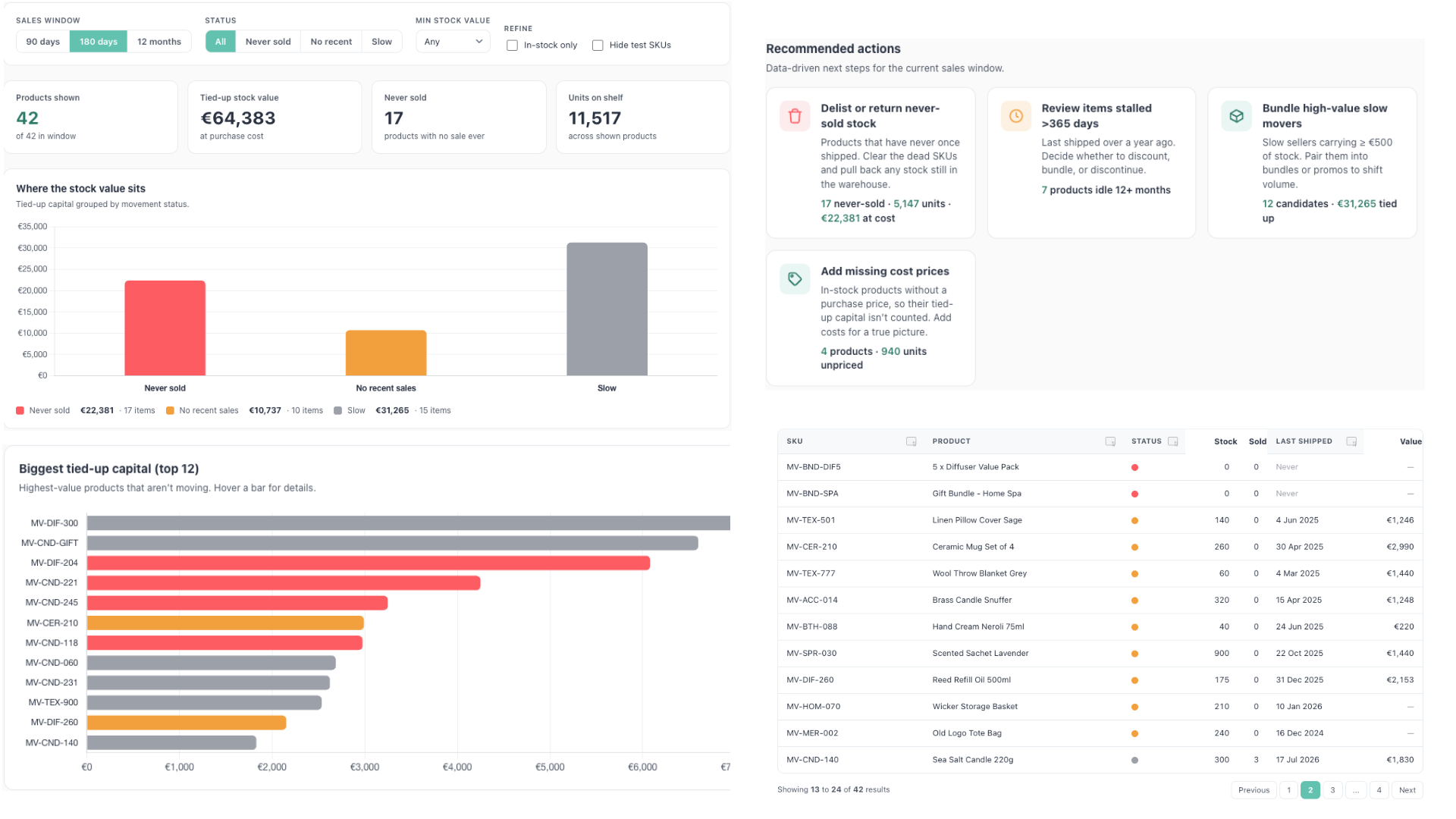Click the Hand Cream Neroli 75ml product name
This screenshot has height=819, width=1456.
click(x=978, y=626)
